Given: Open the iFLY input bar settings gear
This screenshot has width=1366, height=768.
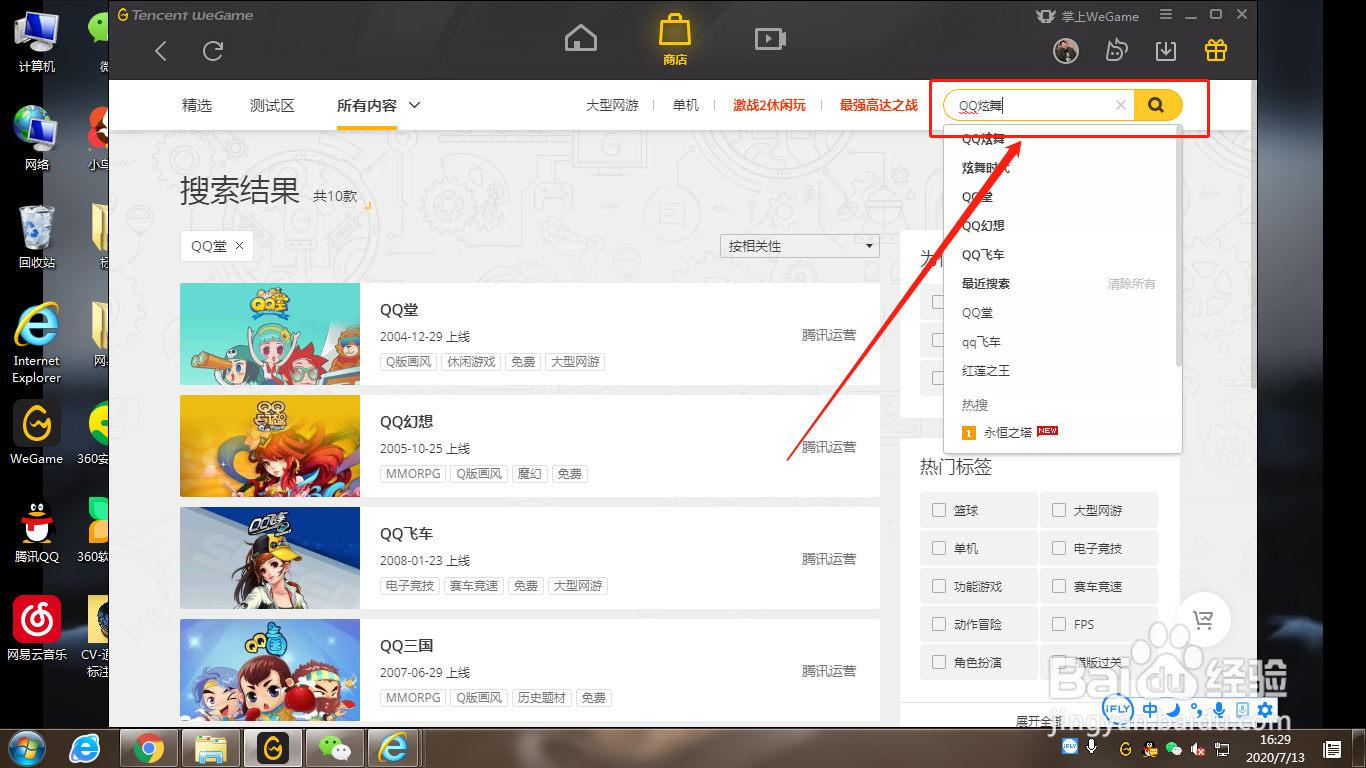Looking at the screenshot, I should pos(1265,710).
